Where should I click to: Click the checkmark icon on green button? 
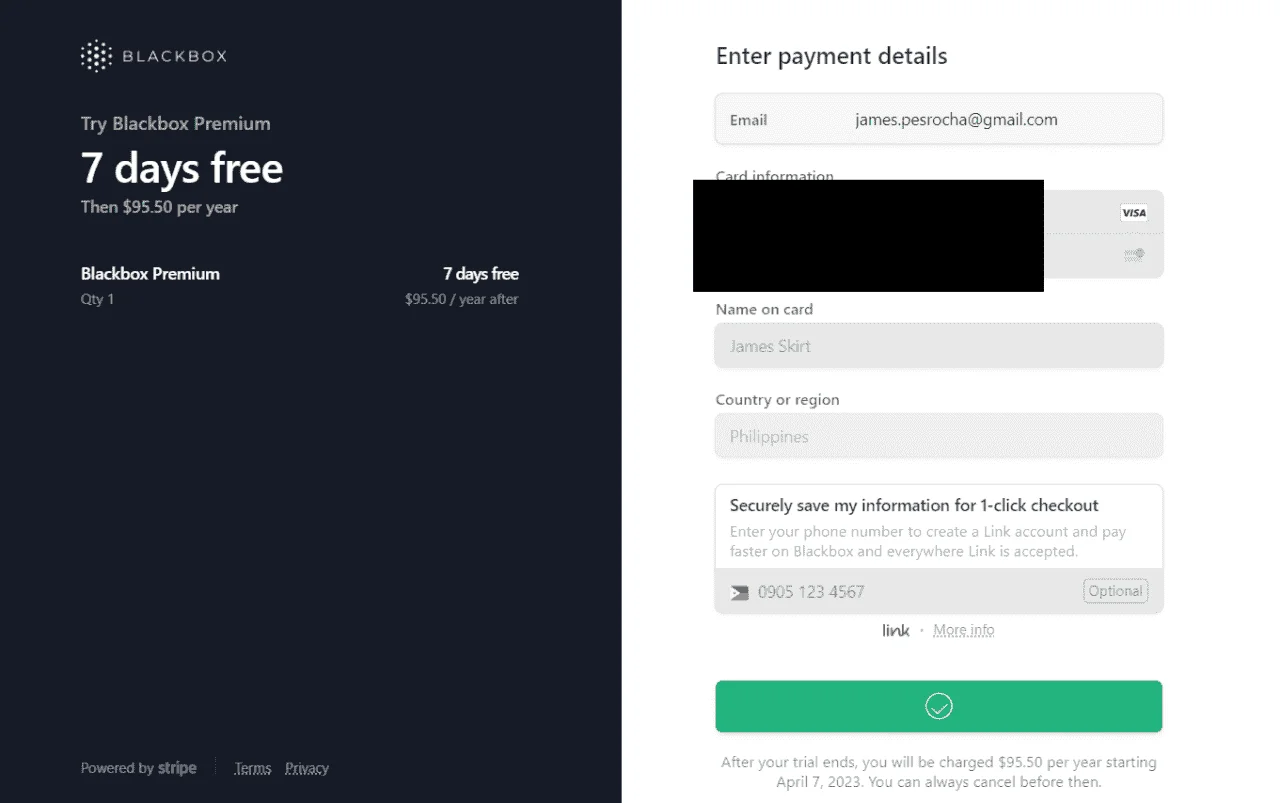click(939, 706)
